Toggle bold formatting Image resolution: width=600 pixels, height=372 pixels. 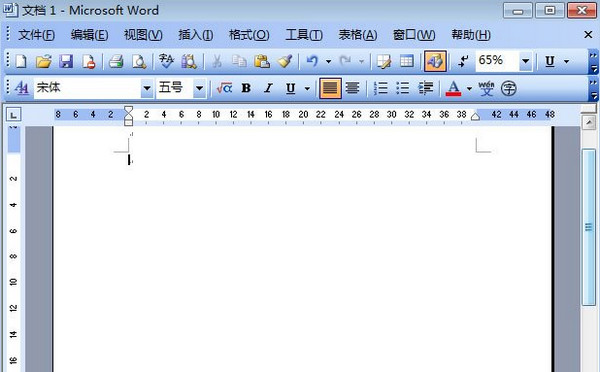point(246,88)
